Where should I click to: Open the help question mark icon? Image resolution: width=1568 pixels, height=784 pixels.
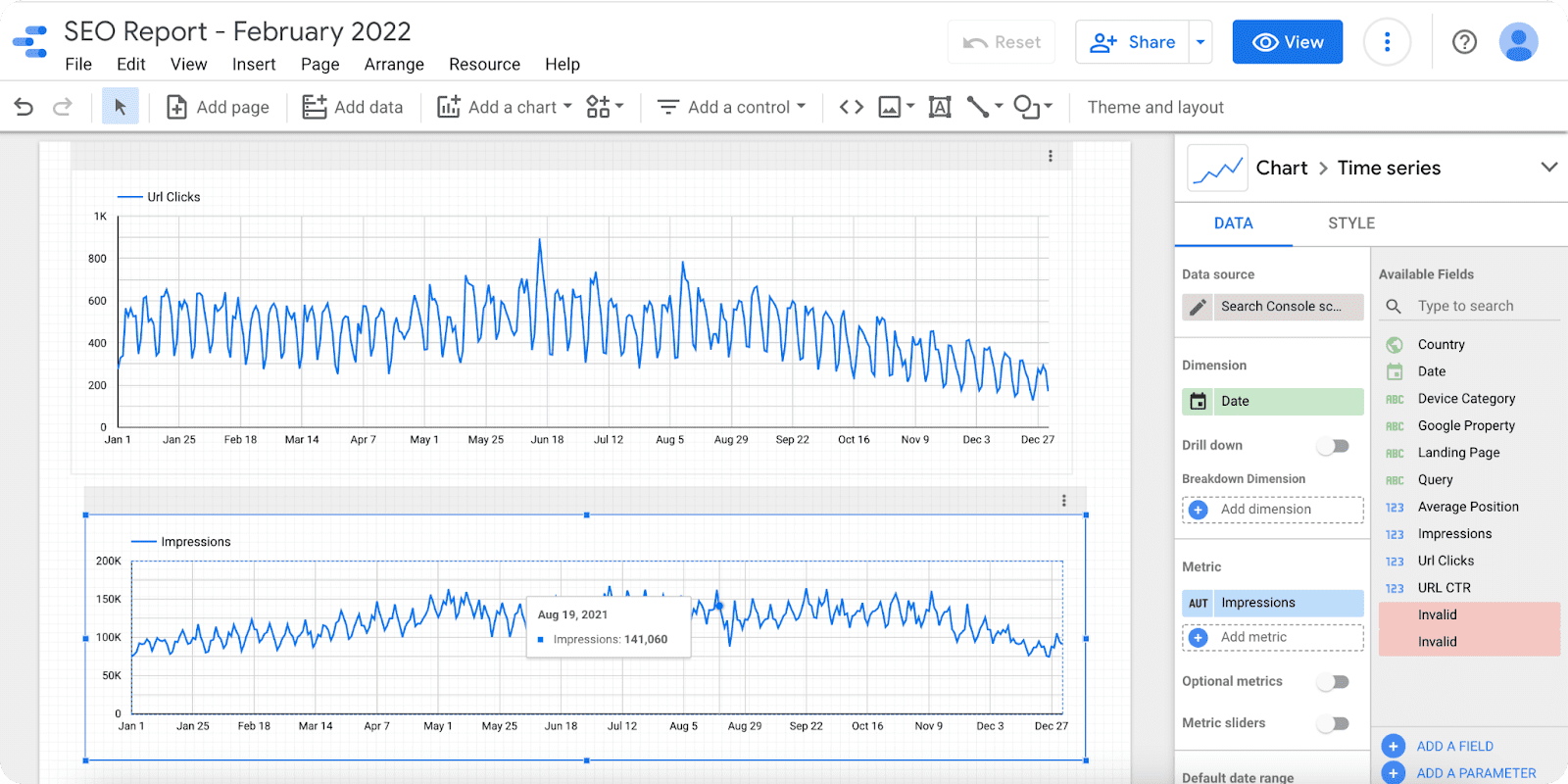1464,42
